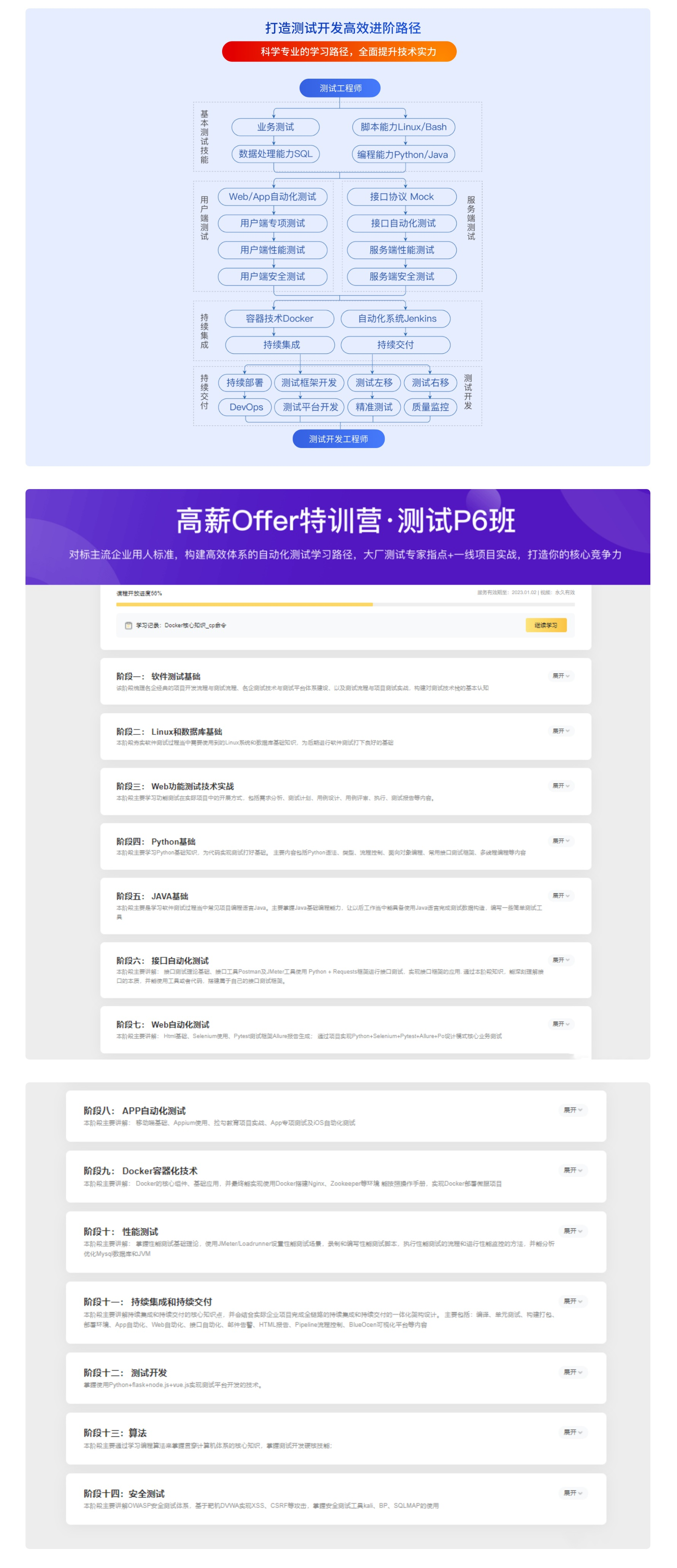
Task: Click the yellow course progress bar
Action: [x=244, y=604]
